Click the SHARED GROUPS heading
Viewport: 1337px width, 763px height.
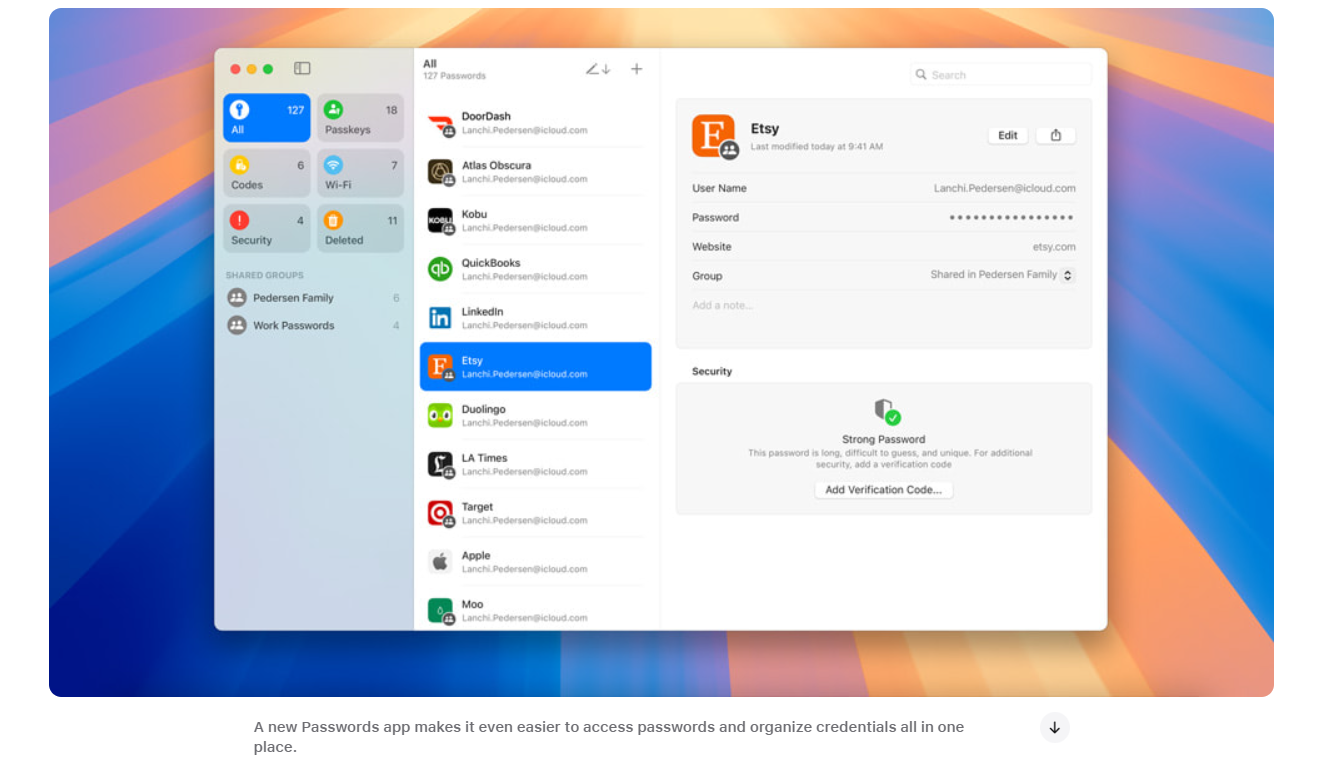coord(264,275)
